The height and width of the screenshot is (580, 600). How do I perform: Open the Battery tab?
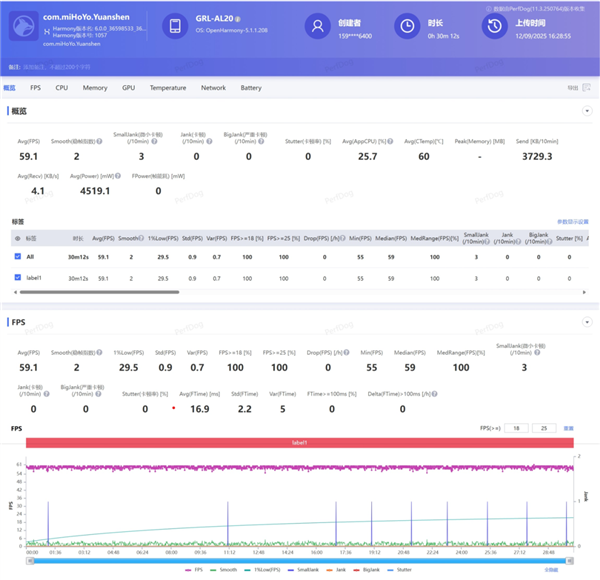[251, 88]
